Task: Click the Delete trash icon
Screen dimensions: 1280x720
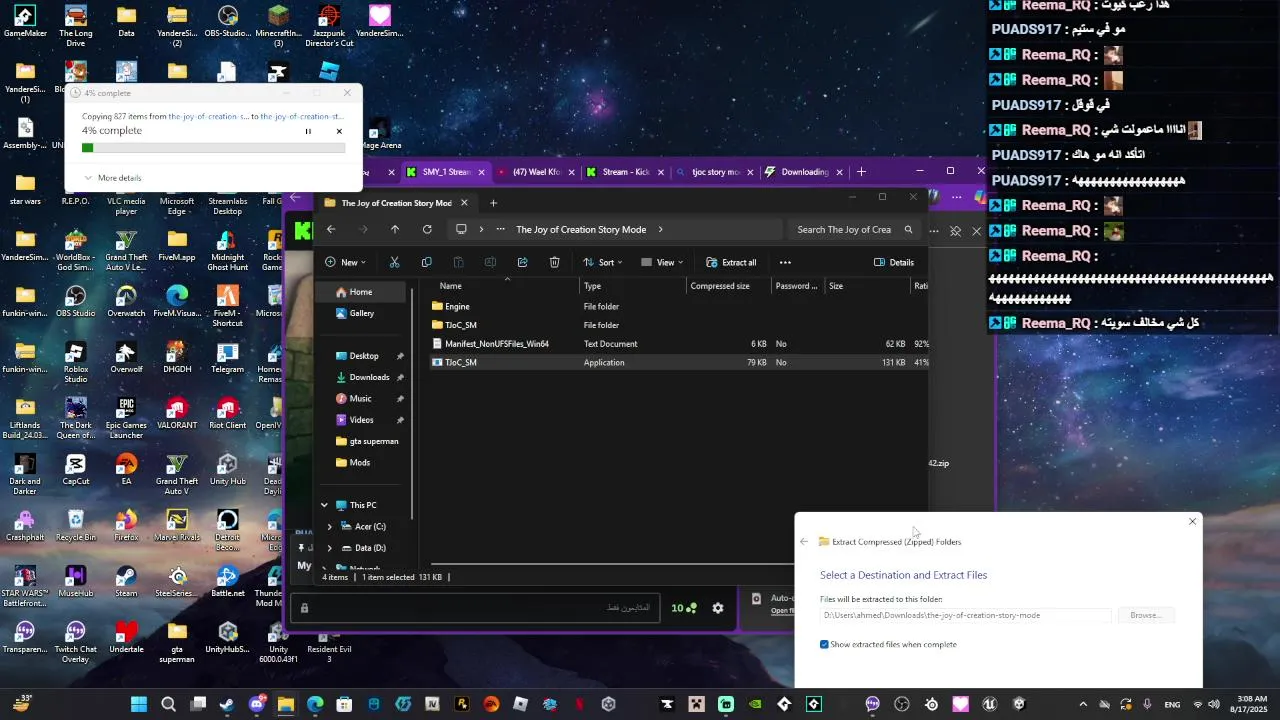Action: [554, 262]
